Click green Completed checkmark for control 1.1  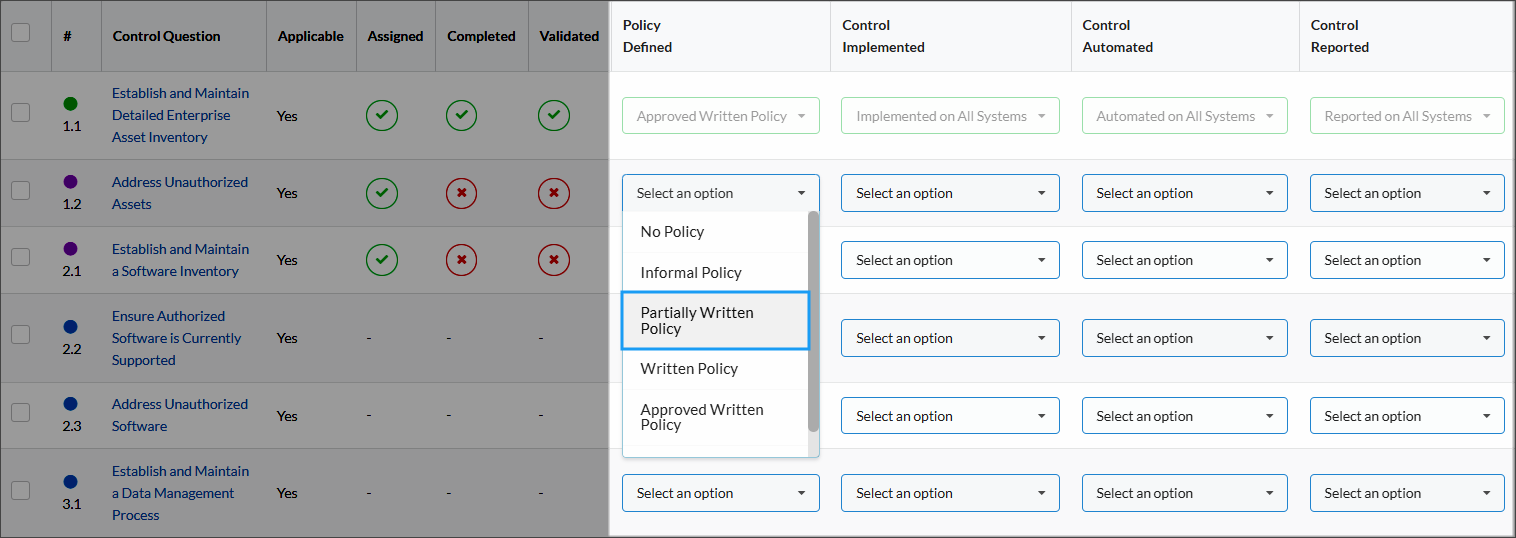(461, 115)
